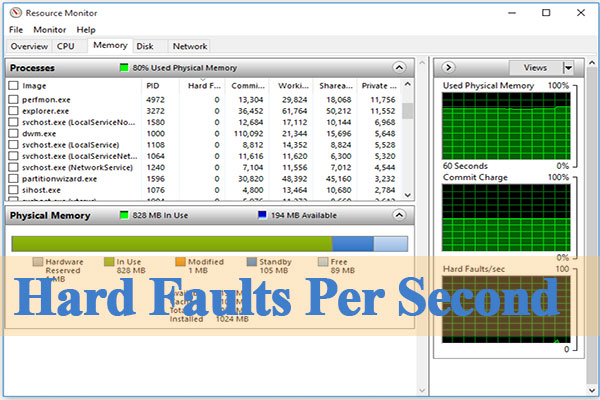The image size is (600, 400).
Task: Open the Views dropdown arrow
Action: tap(569, 68)
